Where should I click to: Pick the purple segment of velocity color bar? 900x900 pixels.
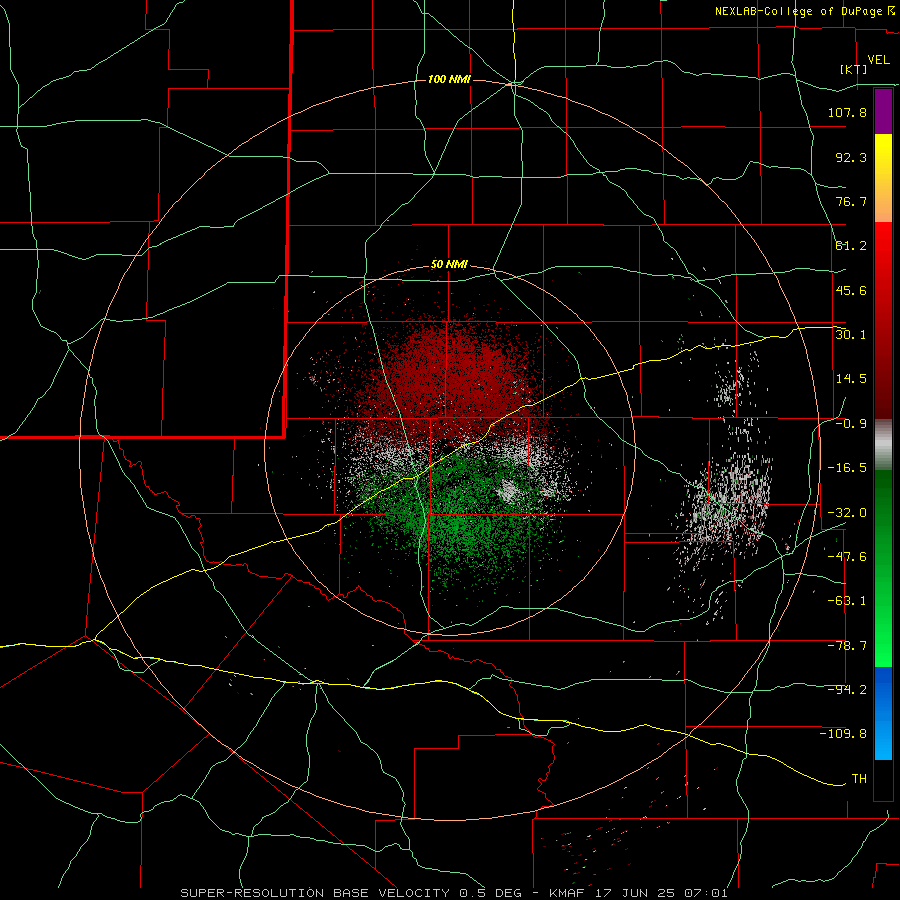click(x=883, y=112)
